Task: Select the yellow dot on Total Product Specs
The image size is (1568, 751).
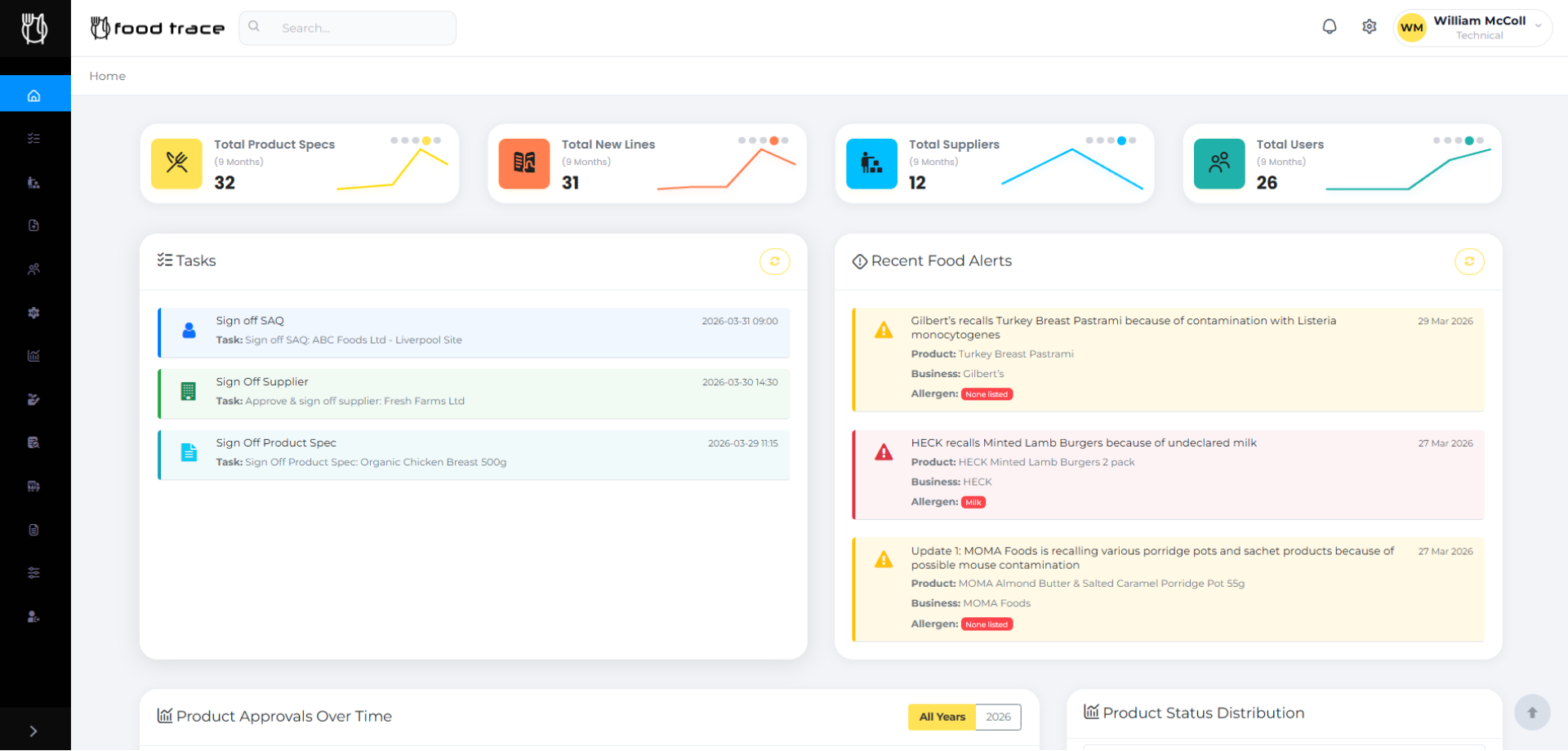Action: [426, 140]
